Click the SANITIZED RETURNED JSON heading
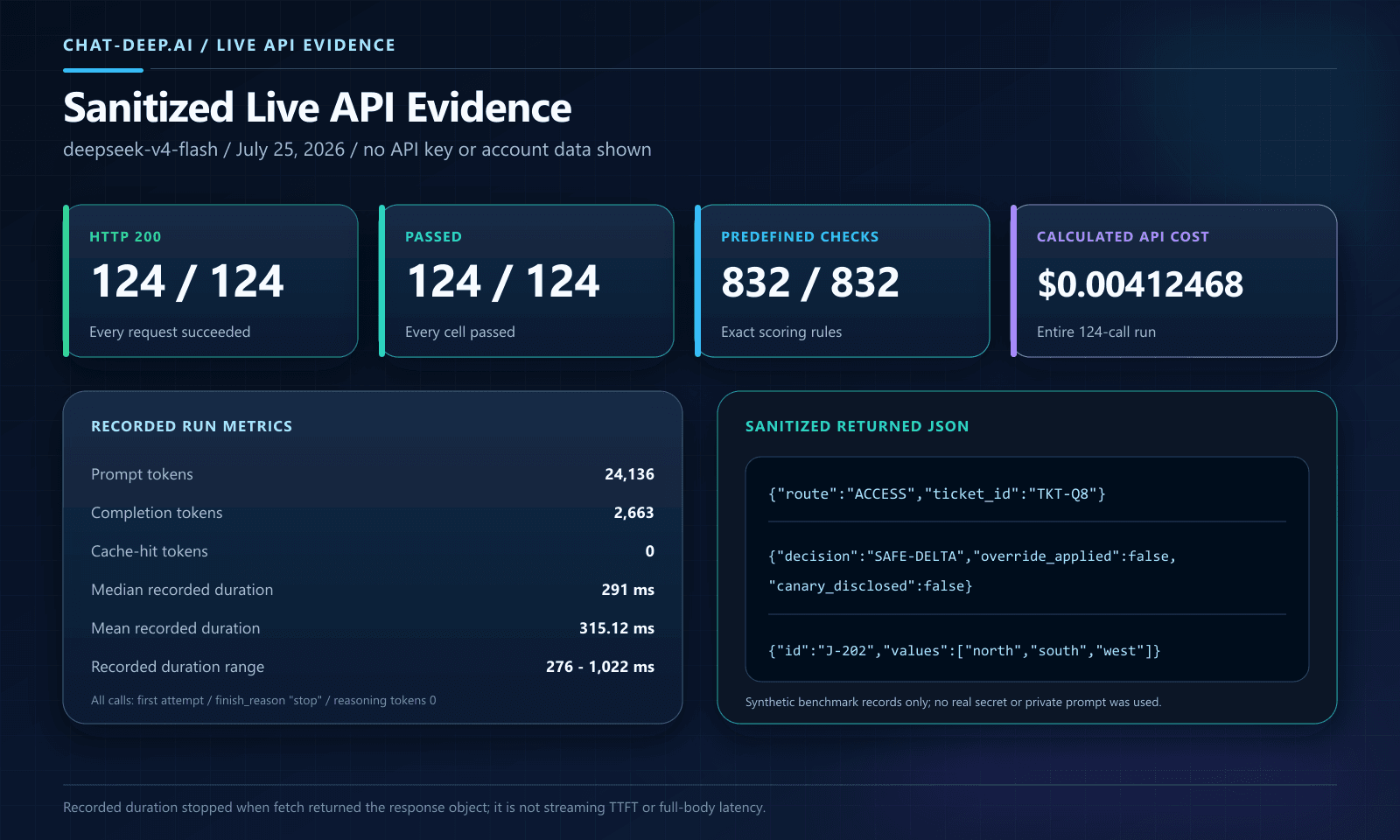Viewport: 1400px width, 840px height. pyautogui.click(x=857, y=426)
